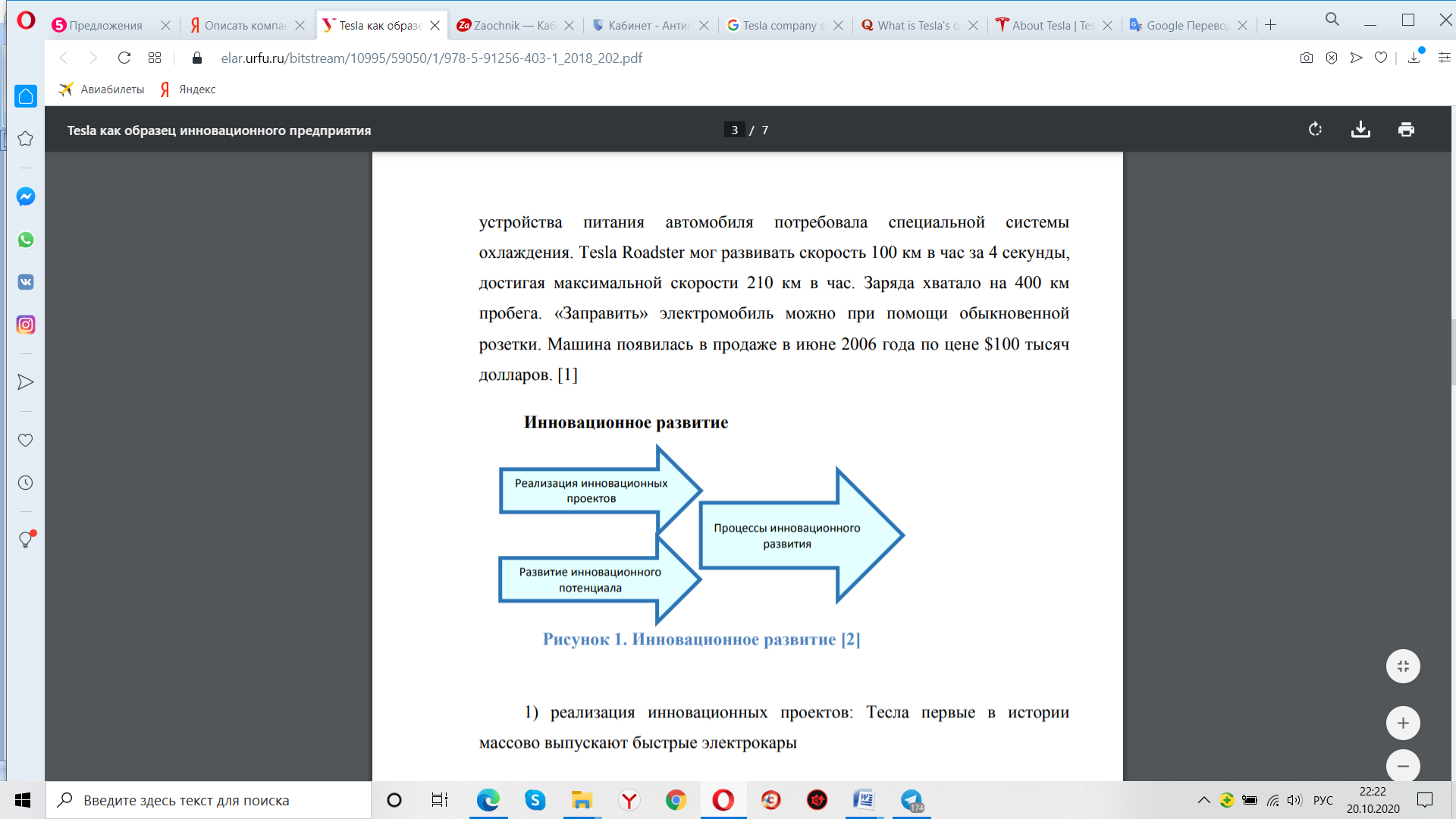Click the Windows taskbar search box

click(209, 800)
